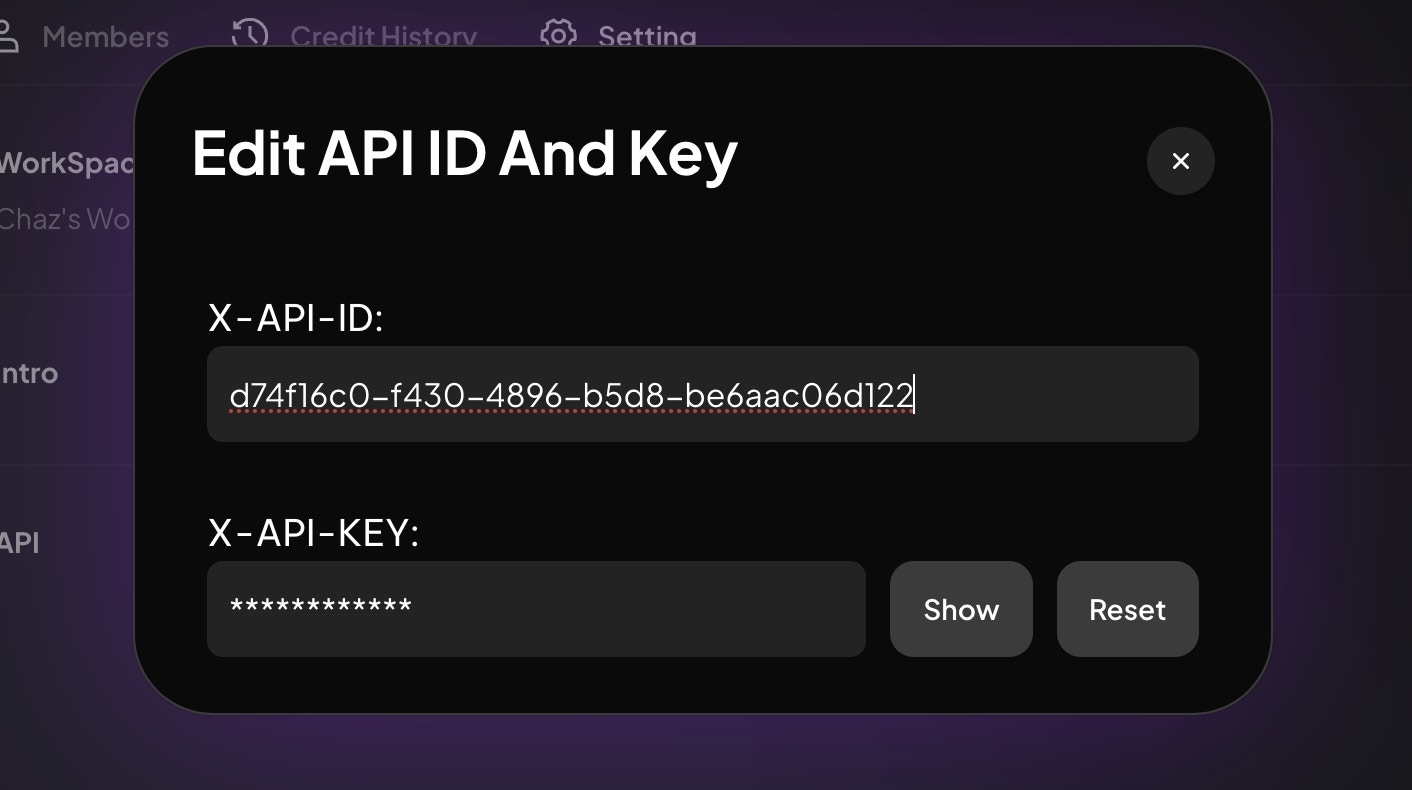Click the Credit History clock icon
The image size is (1412, 790).
click(249, 35)
